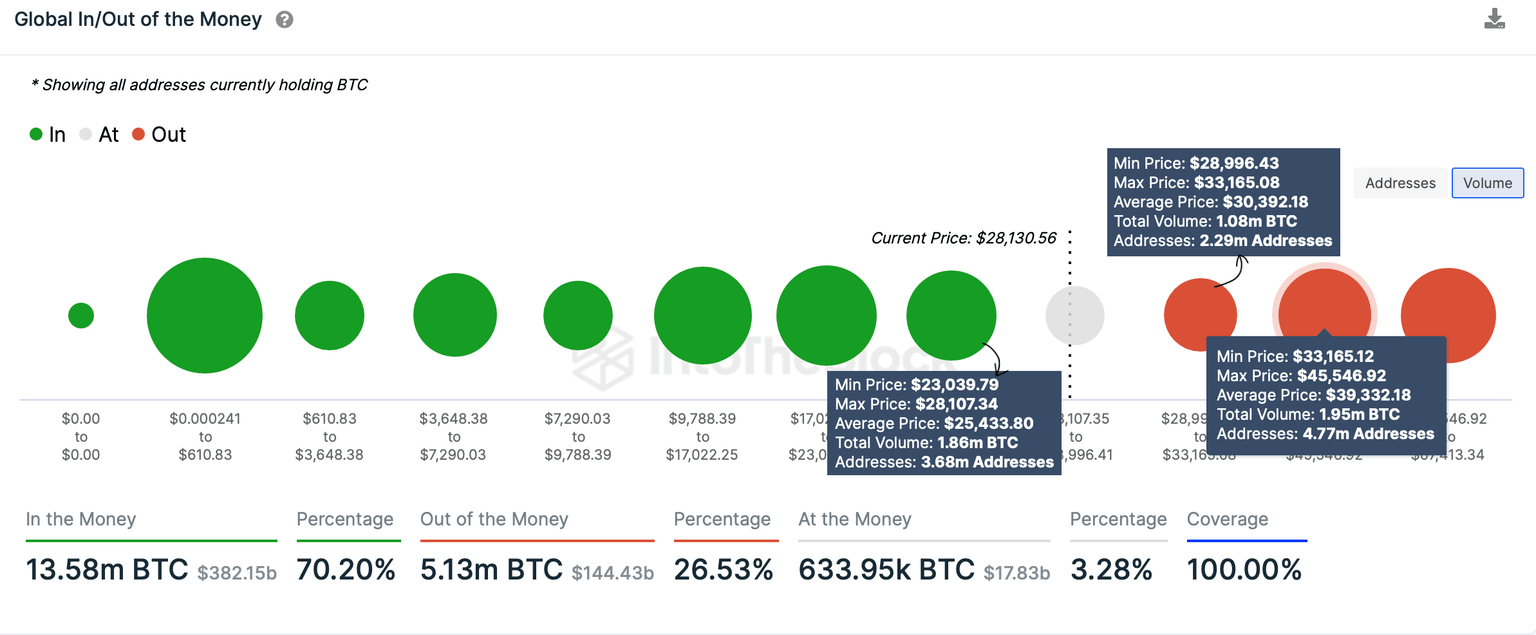
Task: Toggle the In legend series
Action: [x=47, y=135]
